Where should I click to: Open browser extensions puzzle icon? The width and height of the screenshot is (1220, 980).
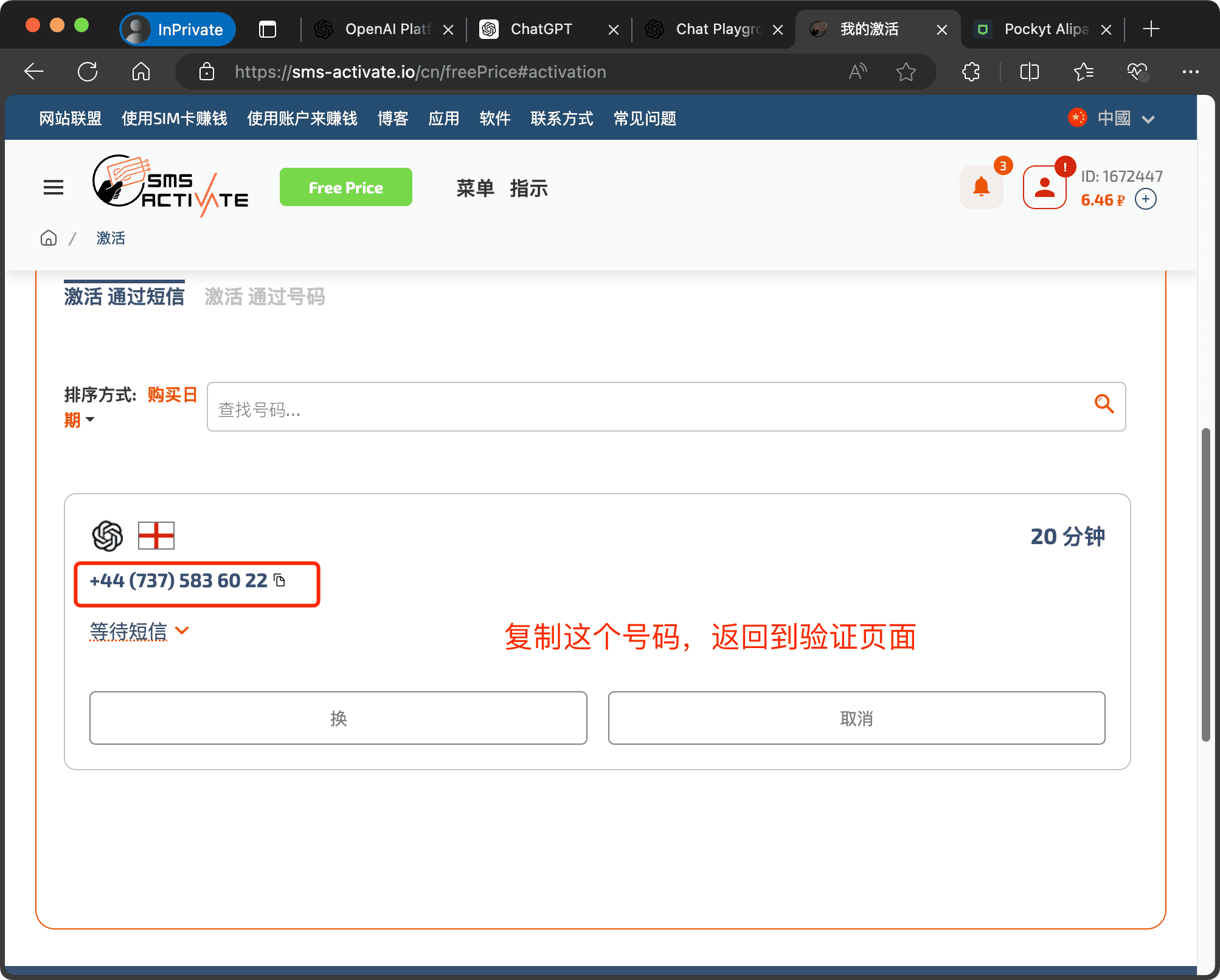971,72
